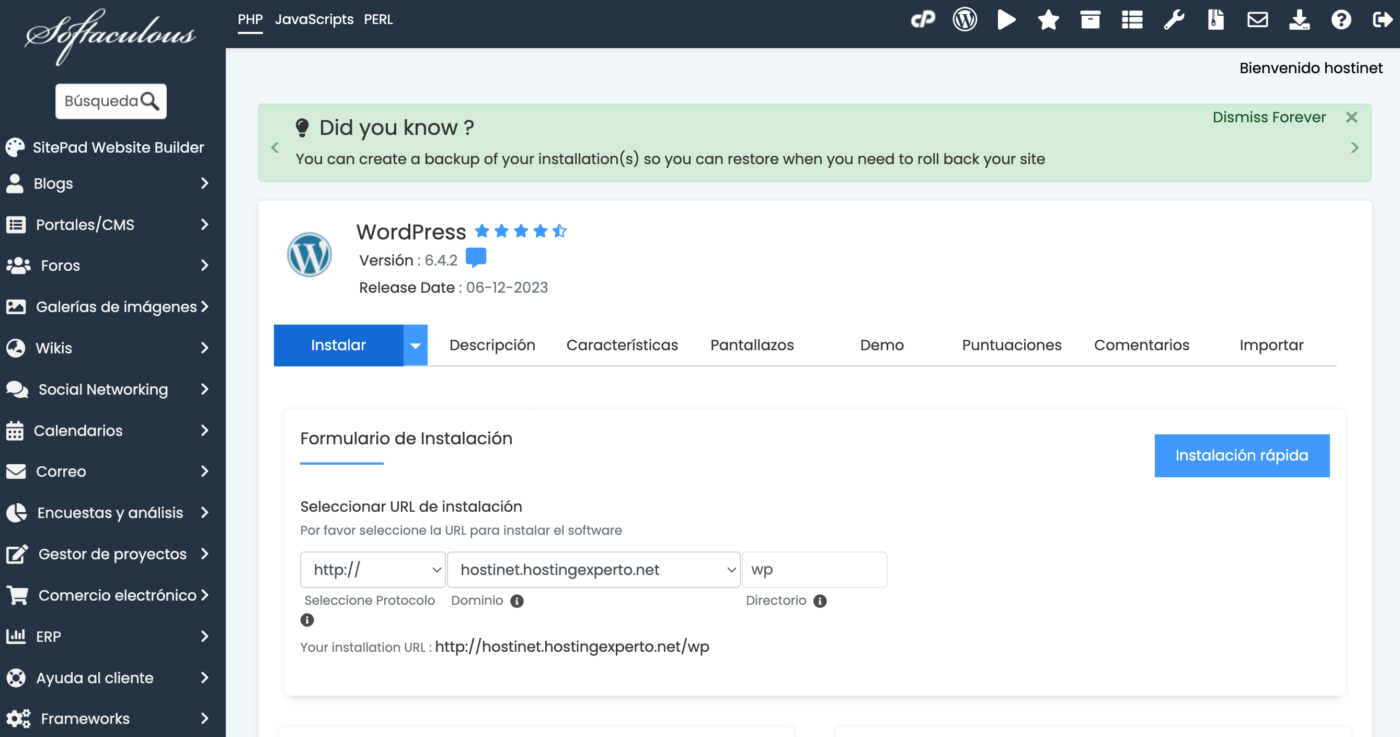The image size is (1400, 737).
Task: Click the Búsqueda search field
Action: point(111,101)
